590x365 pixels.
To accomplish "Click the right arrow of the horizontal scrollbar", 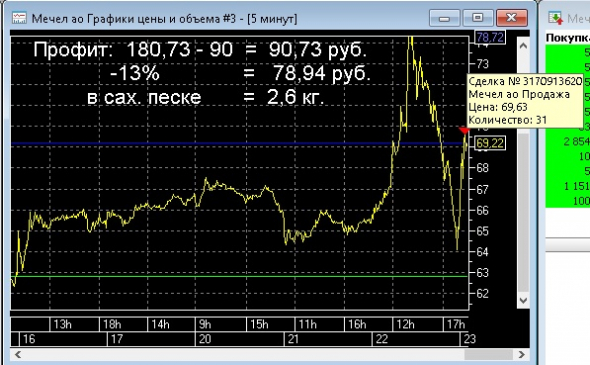I will (x=522, y=354).
